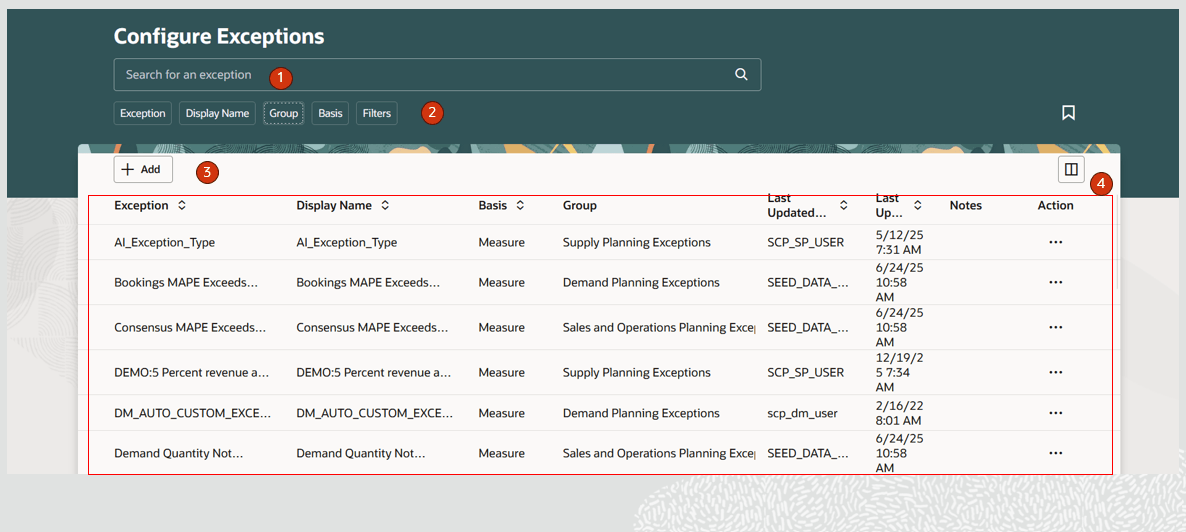Open the Filters chip
The image size is (1186, 532).
(x=376, y=114)
